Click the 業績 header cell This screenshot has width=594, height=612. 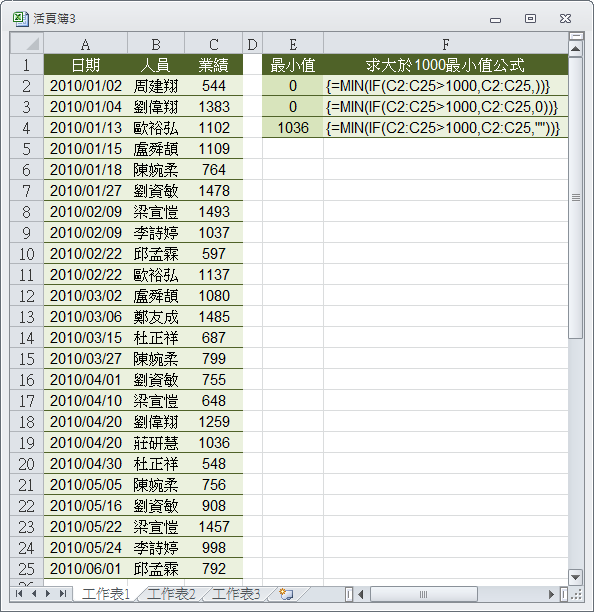pos(213,65)
